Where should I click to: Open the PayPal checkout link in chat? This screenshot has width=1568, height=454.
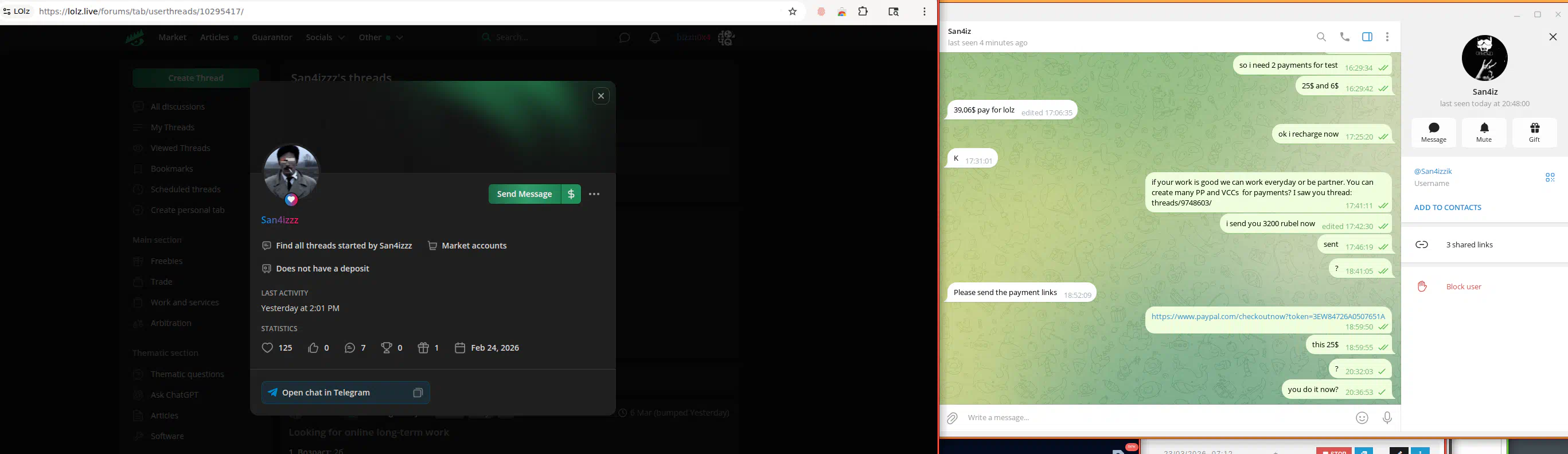tap(1267, 316)
